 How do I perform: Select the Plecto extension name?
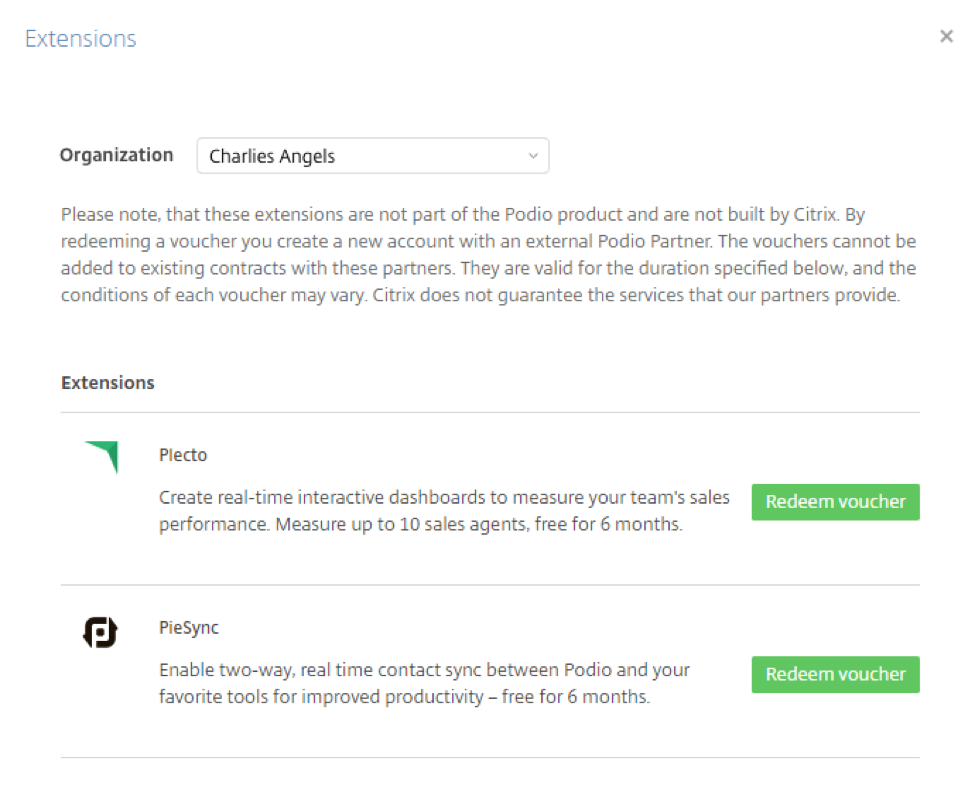coord(183,455)
